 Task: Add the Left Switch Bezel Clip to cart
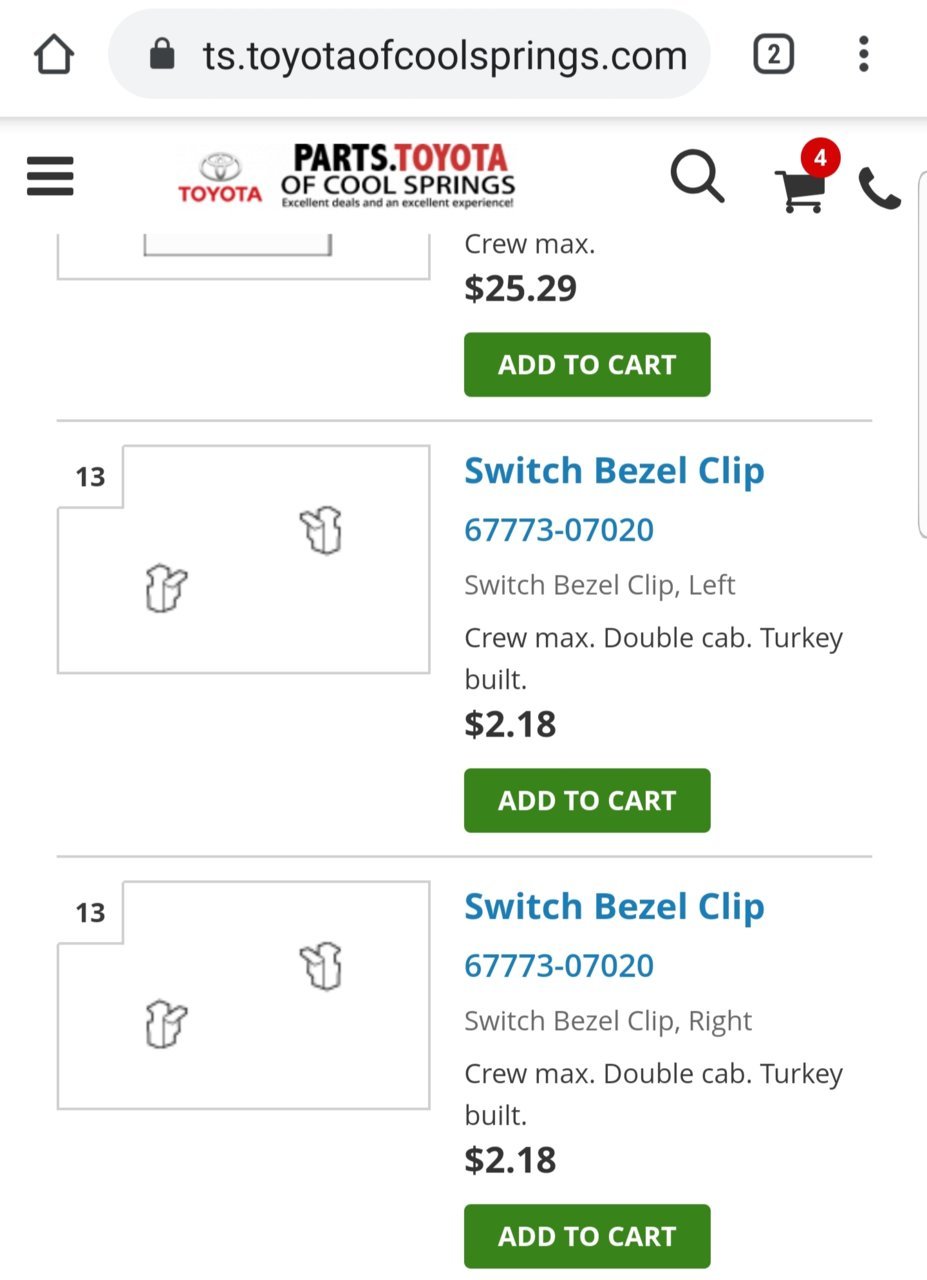(587, 800)
